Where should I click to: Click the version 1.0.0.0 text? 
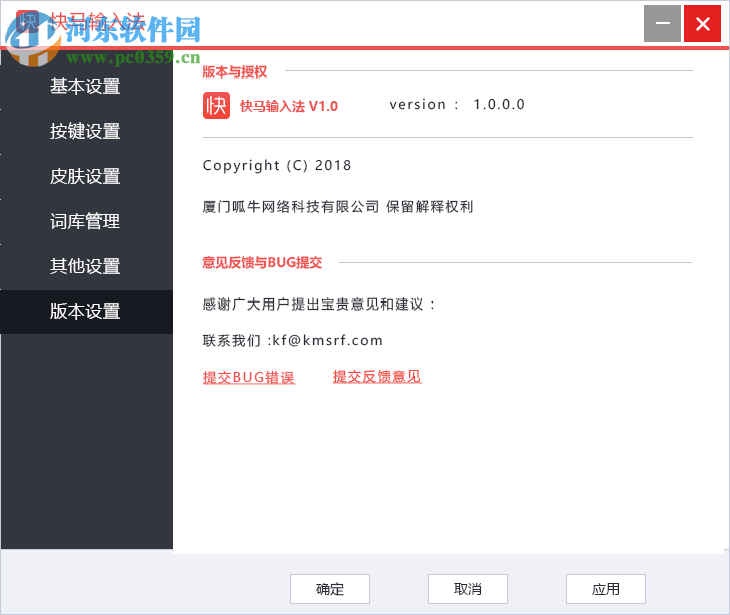click(x=457, y=104)
